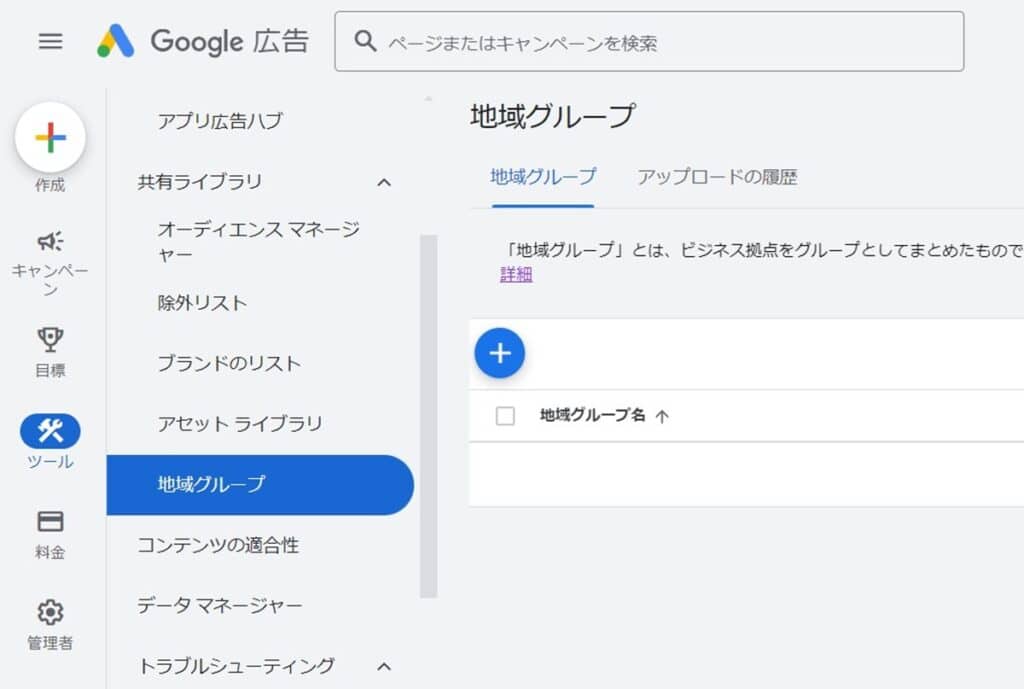
Task: Click the multicolor plus 作成 button
Action: point(50,137)
